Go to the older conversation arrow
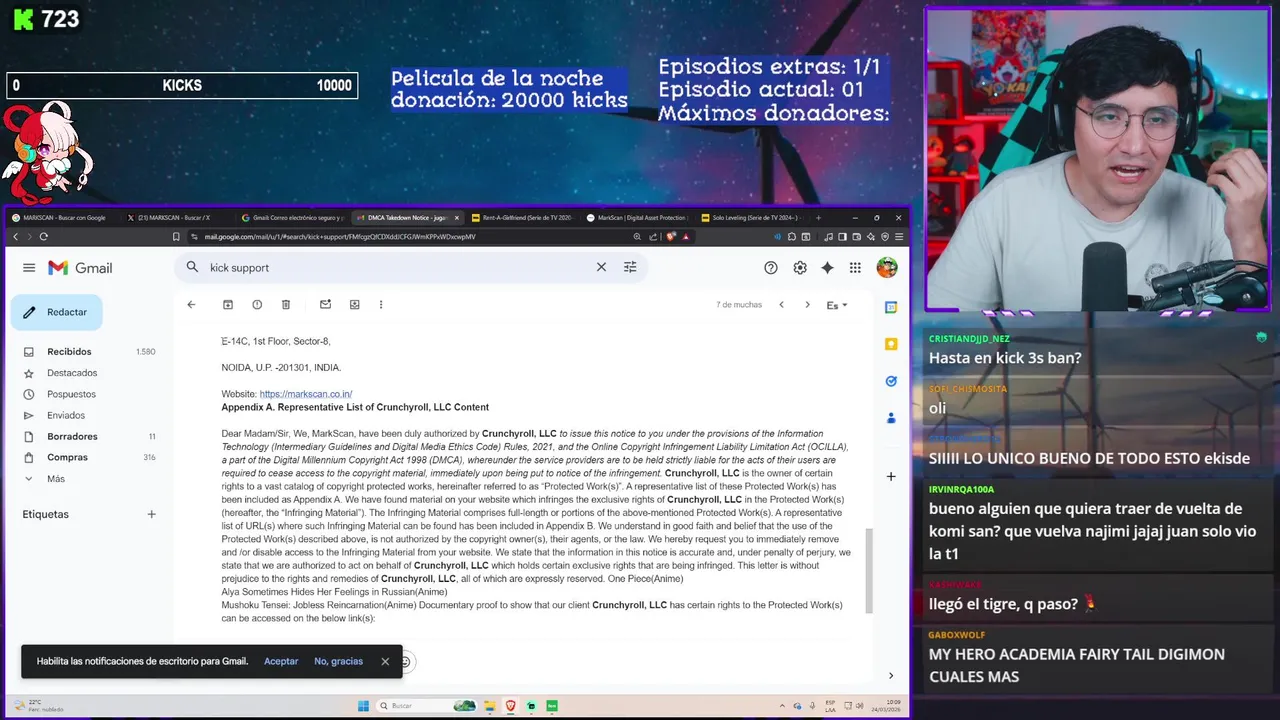Viewport: 1280px width, 720px height. tap(807, 305)
